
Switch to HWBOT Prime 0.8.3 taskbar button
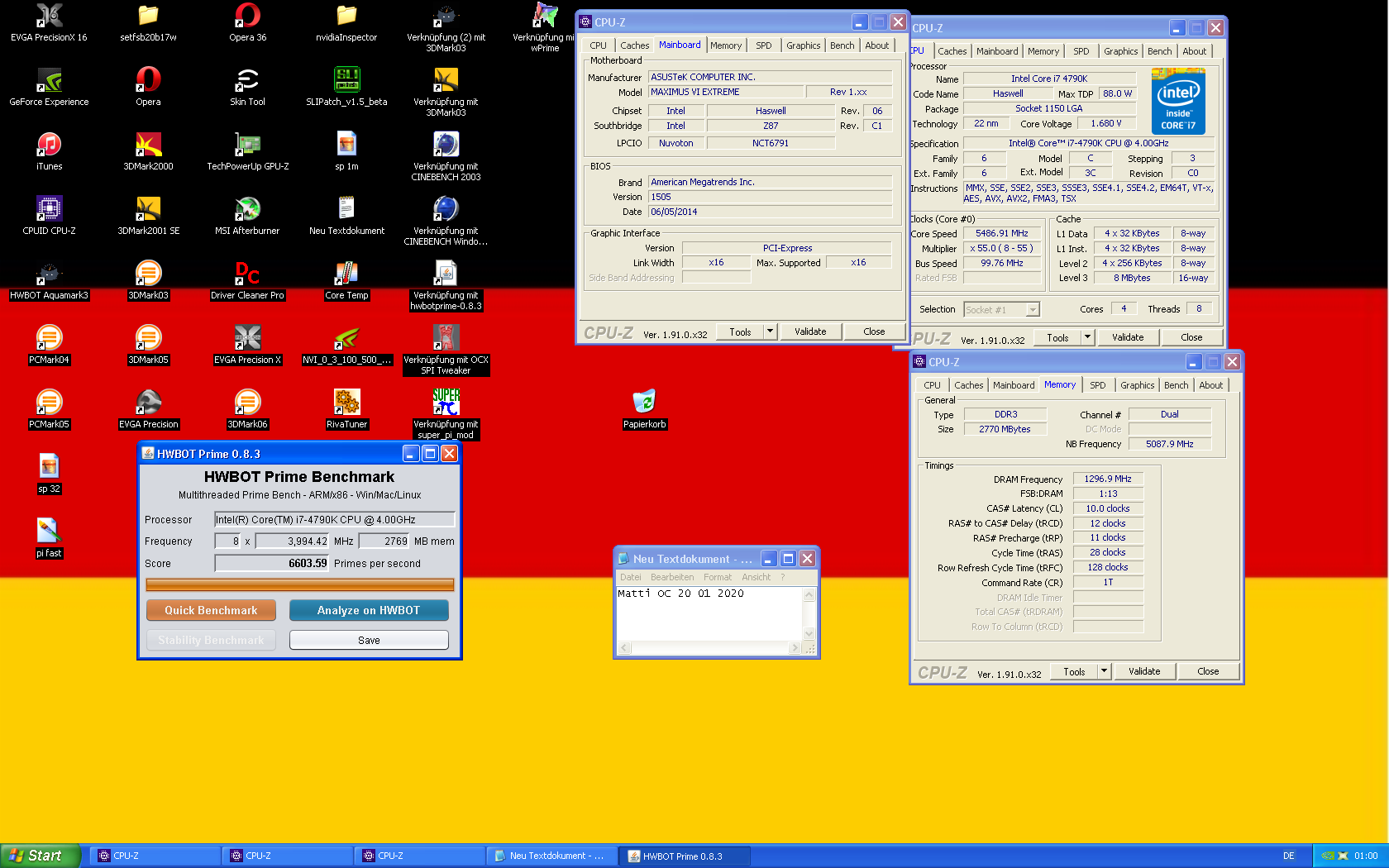685,856
